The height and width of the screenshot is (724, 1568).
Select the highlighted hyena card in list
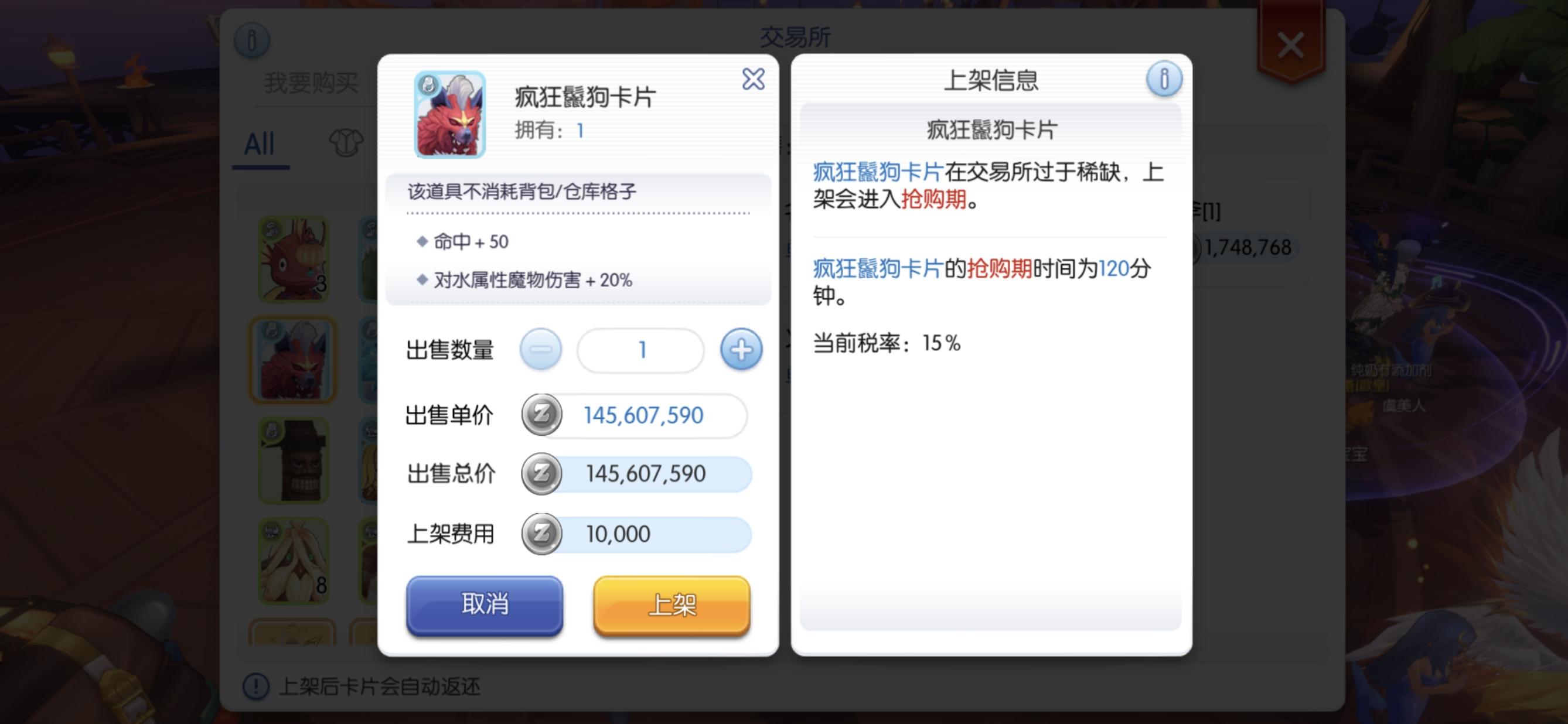click(x=294, y=360)
